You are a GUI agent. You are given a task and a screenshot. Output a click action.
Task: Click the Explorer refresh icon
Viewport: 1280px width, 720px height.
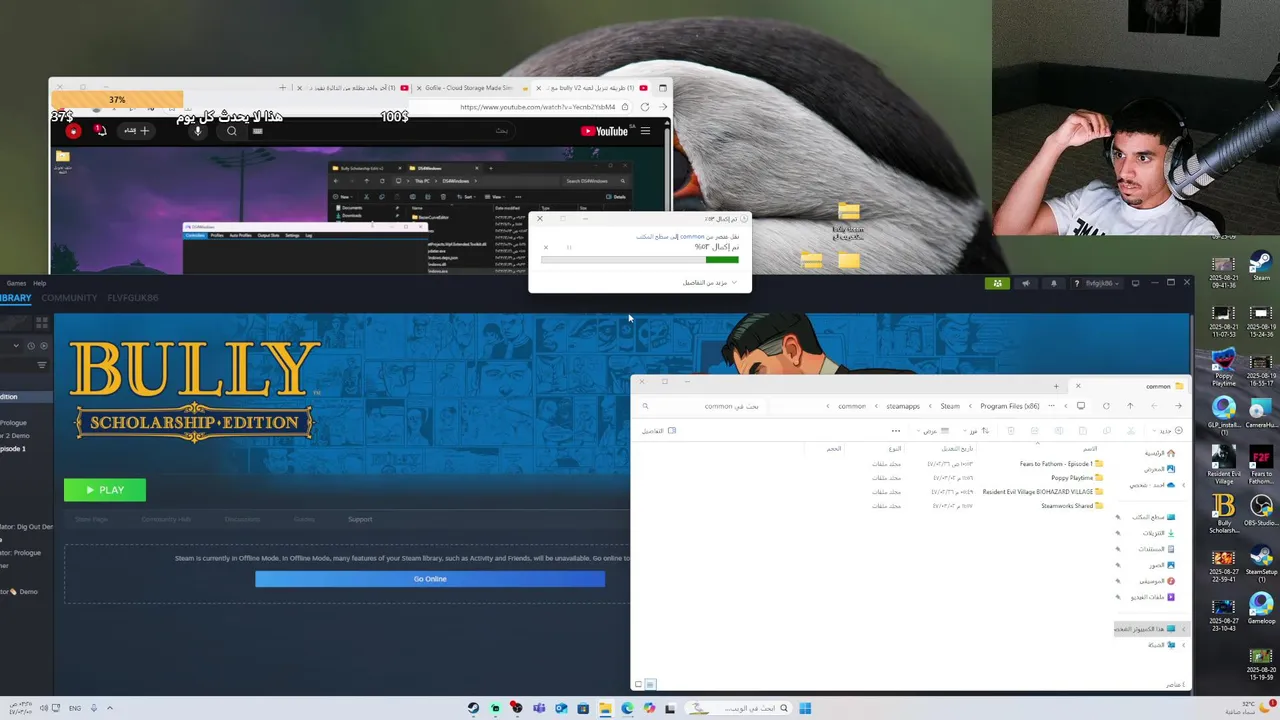point(1106,406)
